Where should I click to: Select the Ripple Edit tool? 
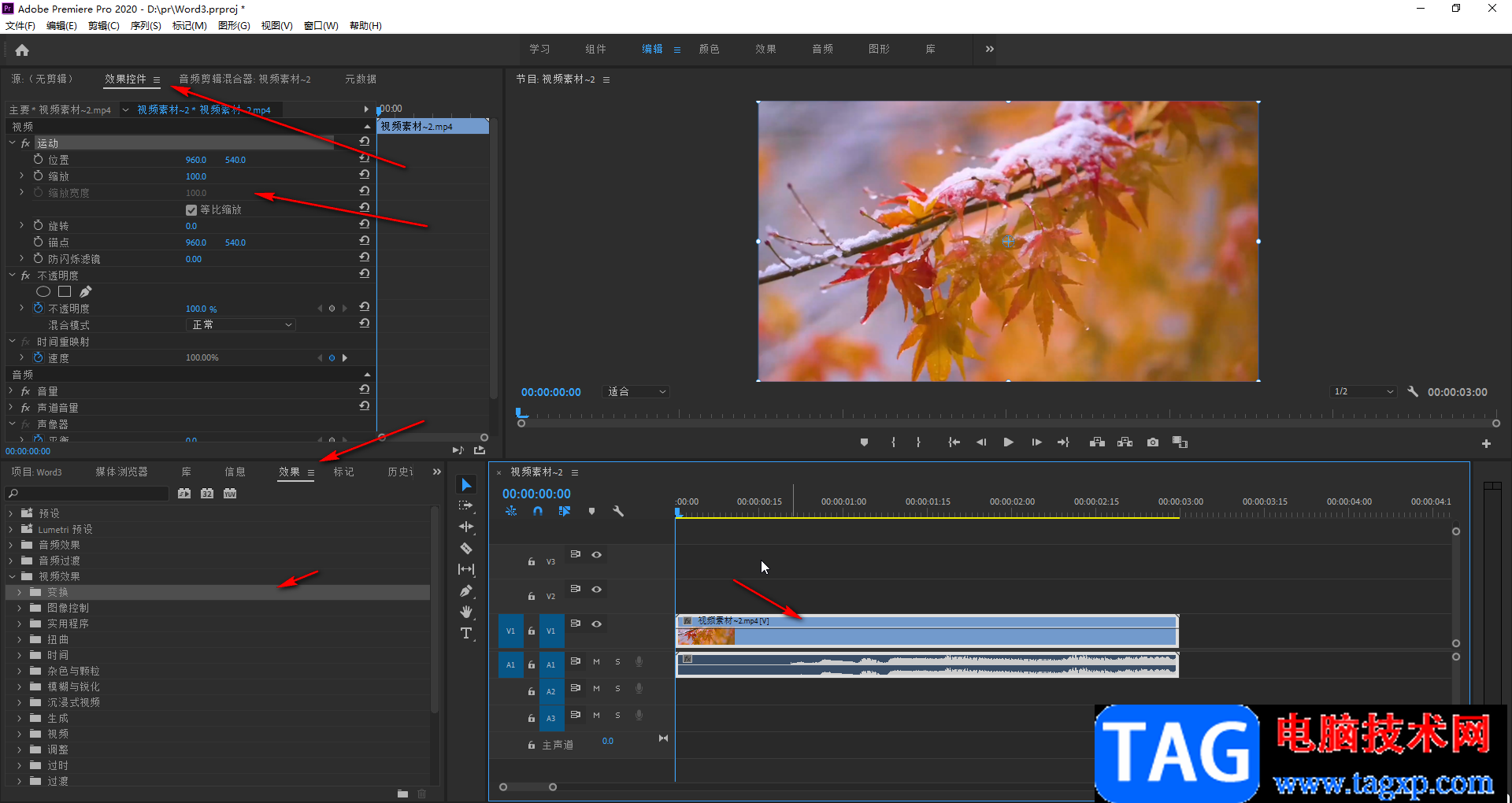pos(466,527)
